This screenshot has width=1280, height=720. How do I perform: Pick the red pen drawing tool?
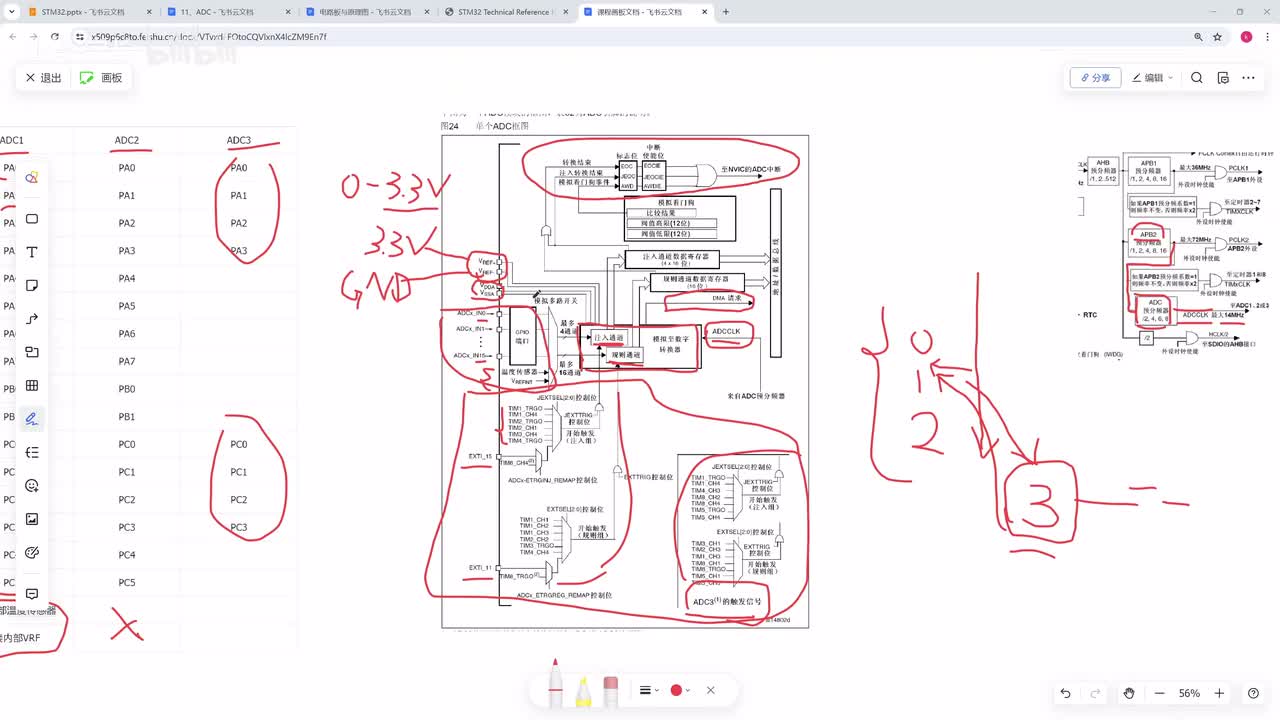555,683
